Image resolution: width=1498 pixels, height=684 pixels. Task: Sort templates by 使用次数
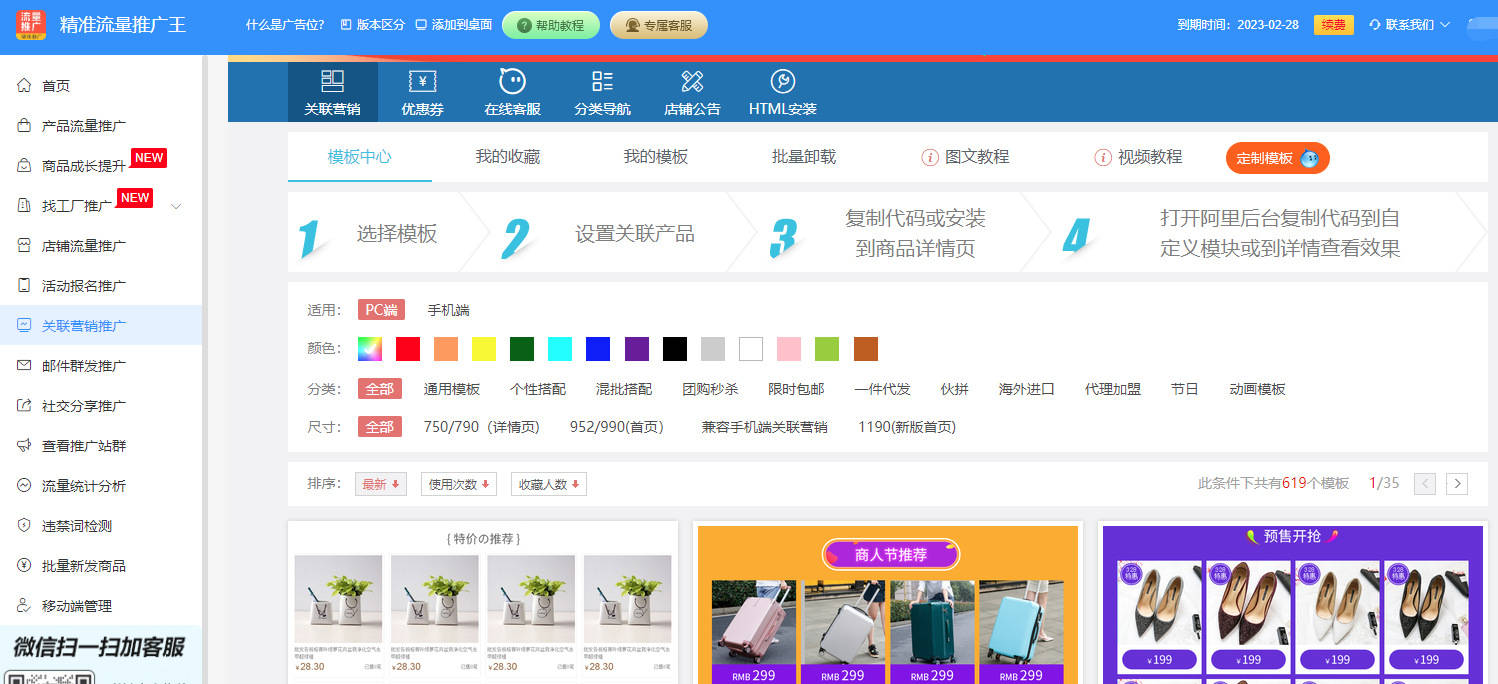click(458, 483)
